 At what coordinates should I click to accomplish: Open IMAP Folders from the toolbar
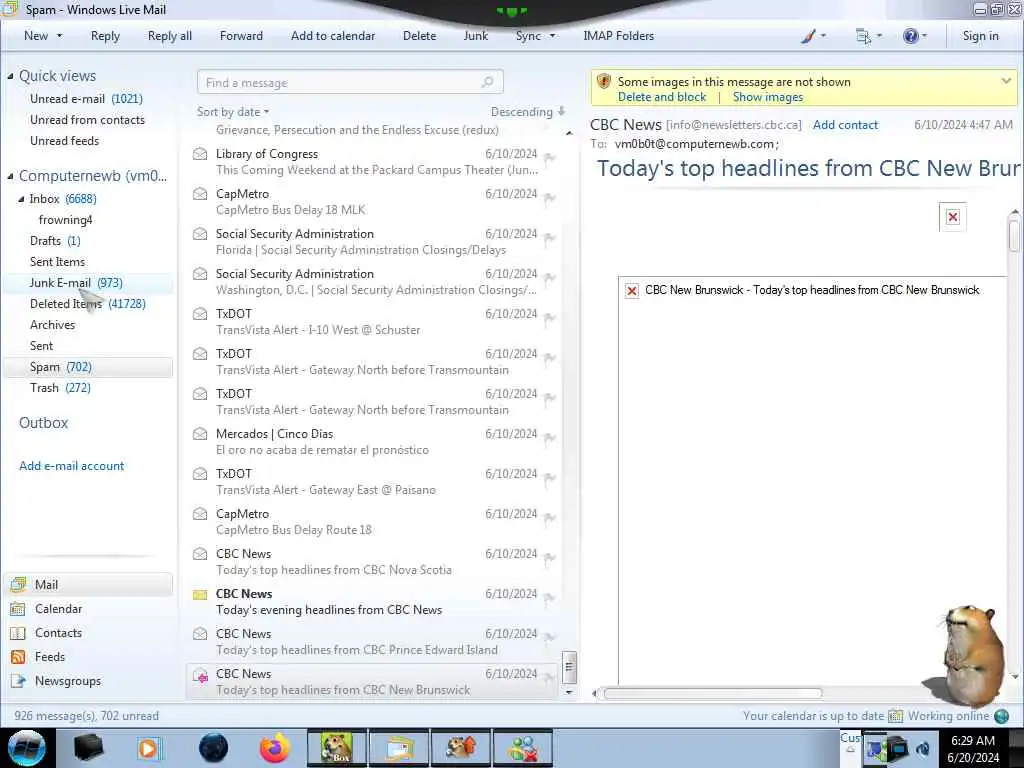click(618, 36)
